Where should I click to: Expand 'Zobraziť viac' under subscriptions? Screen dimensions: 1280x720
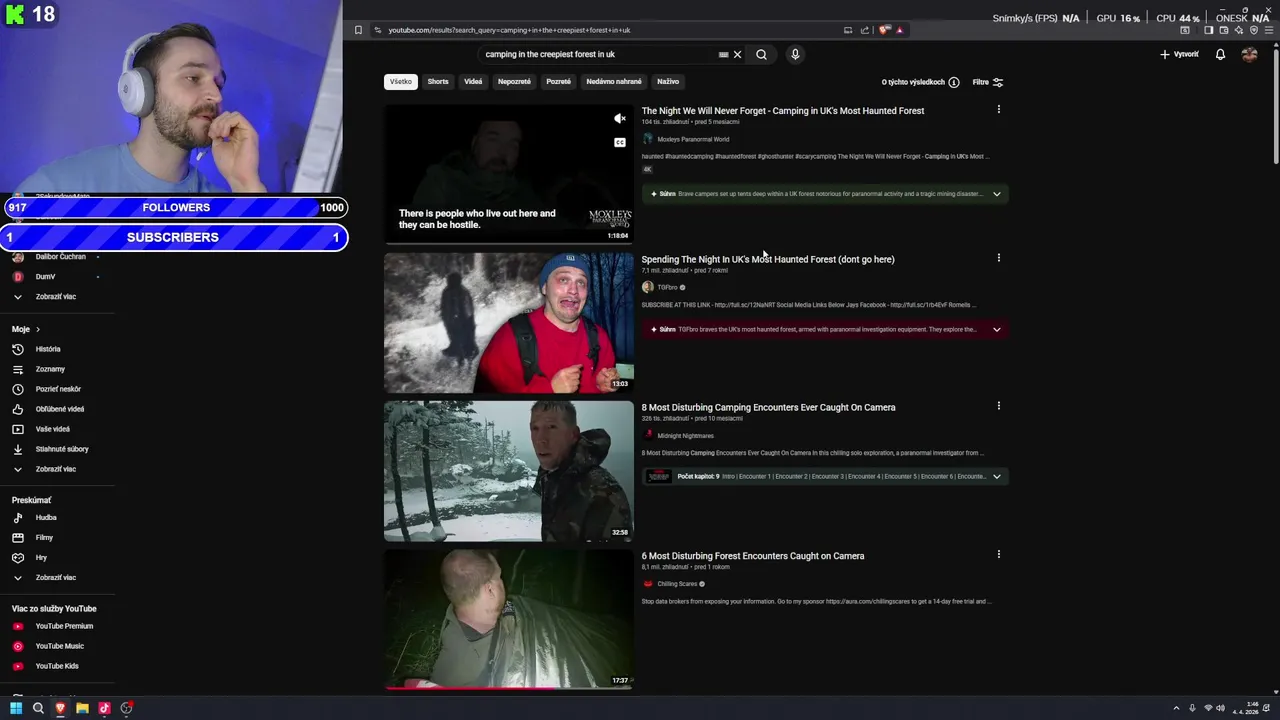(57, 297)
